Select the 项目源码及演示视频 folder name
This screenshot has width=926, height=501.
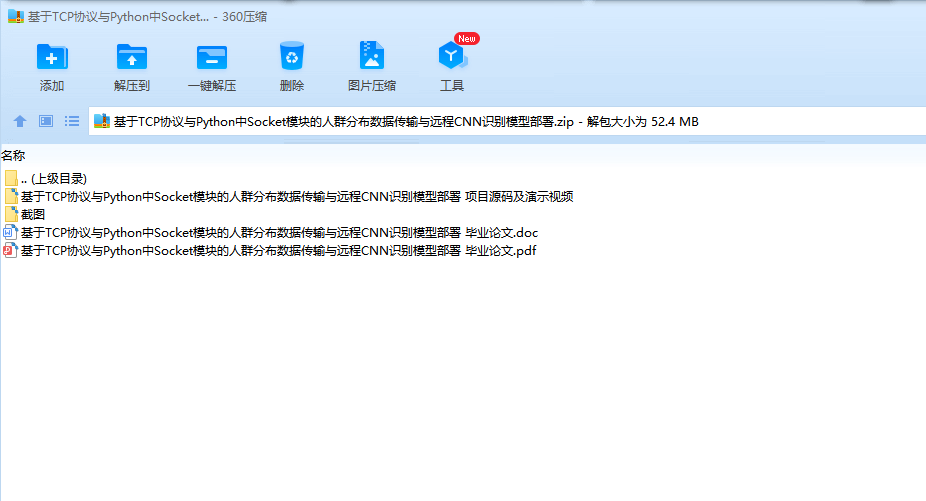point(297,196)
